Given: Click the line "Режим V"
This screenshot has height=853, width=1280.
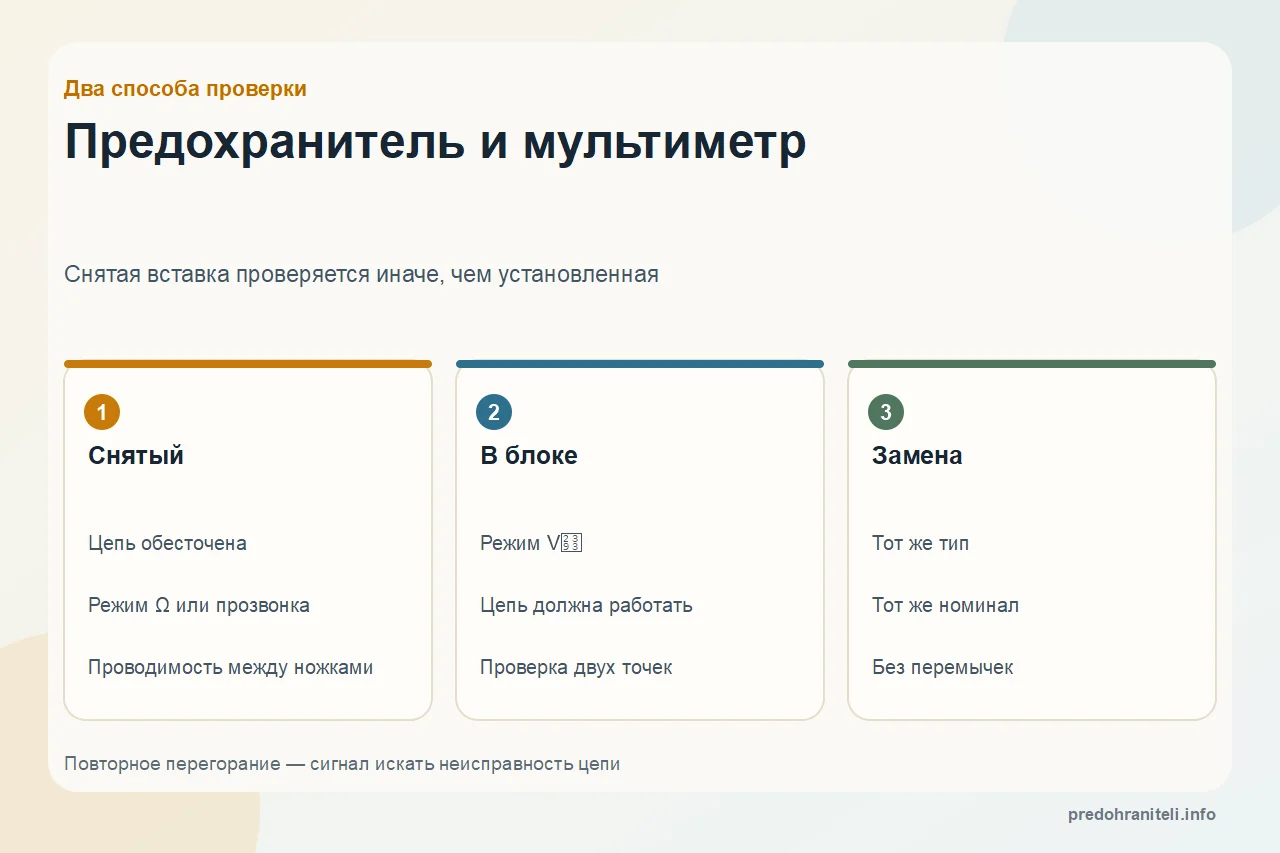Looking at the screenshot, I should coord(531,543).
